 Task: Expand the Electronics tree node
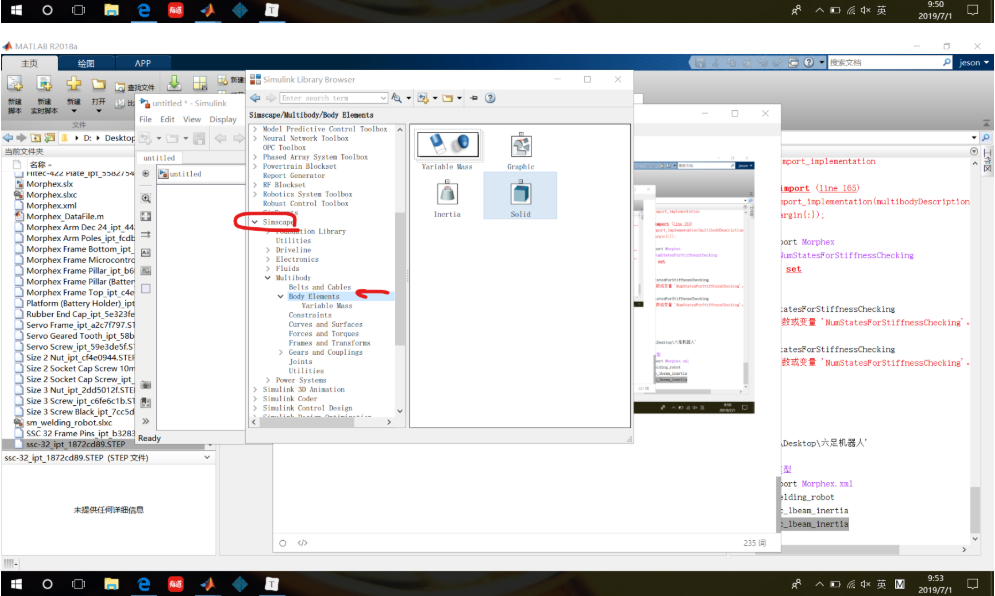tap(268, 260)
